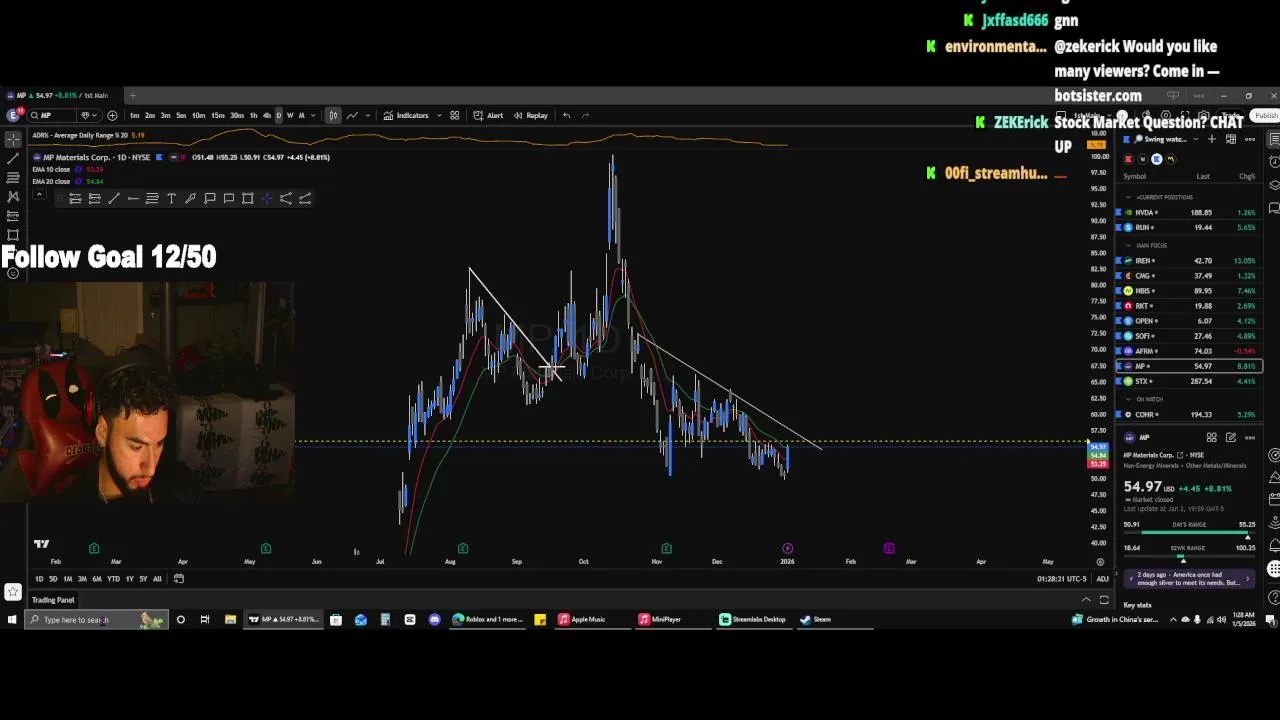Select the All date range
Image resolution: width=1280 pixels, height=720 pixels.
tap(157, 578)
